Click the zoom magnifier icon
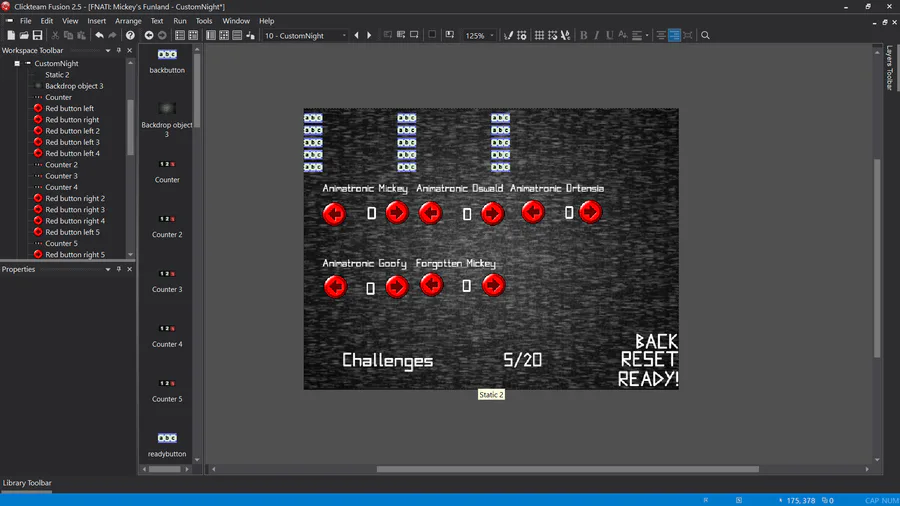Image resolution: width=900 pixels, height=506 pixels. 705,36
